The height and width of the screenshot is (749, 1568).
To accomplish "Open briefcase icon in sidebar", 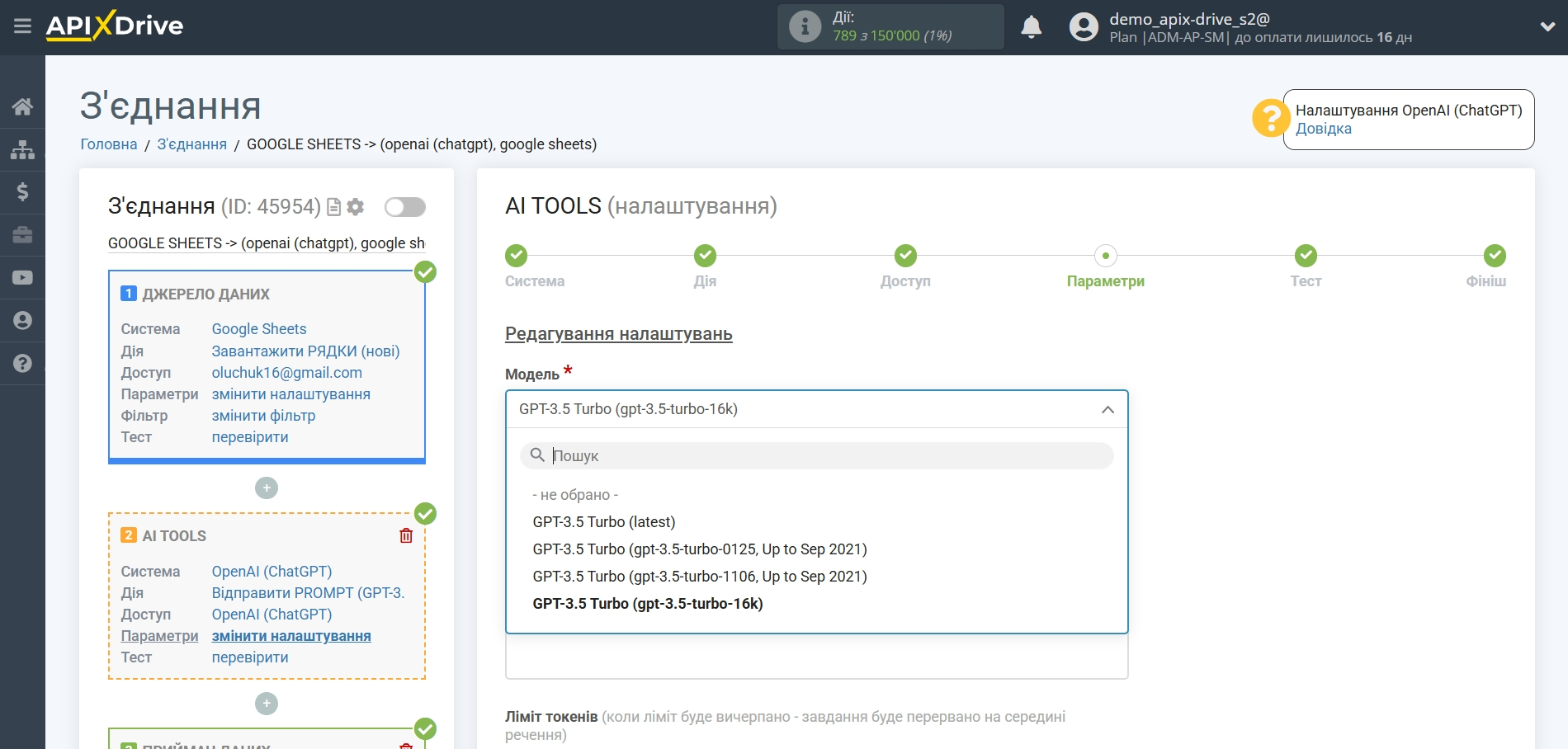I will pos(22,235).
